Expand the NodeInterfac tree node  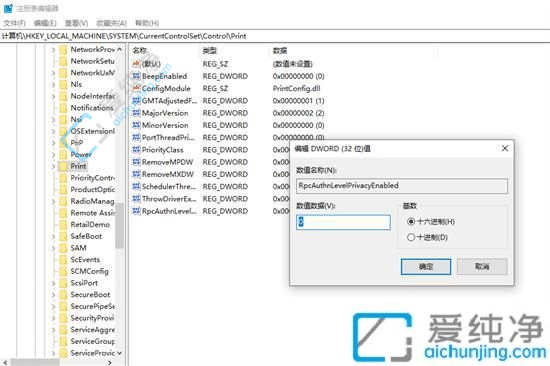click(x=53, y=96)
